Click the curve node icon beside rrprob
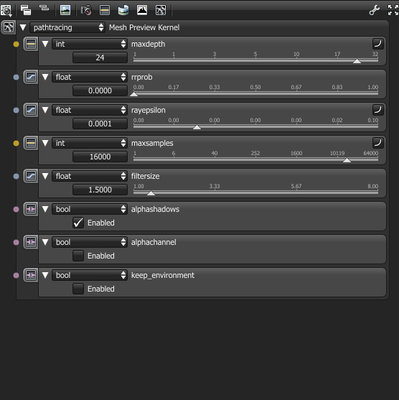The height and width of the screenshot is (400, 399). [31, 77]
